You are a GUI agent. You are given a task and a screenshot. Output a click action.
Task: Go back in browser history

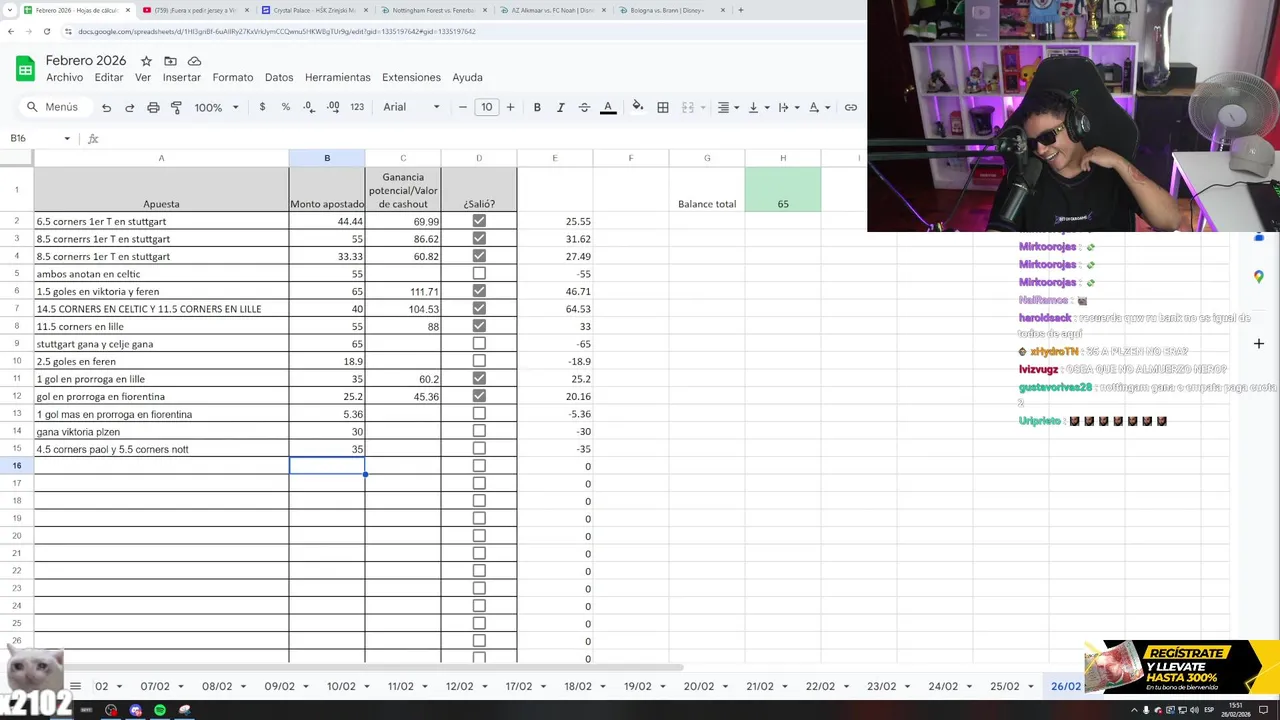click(x=11, y=31)
